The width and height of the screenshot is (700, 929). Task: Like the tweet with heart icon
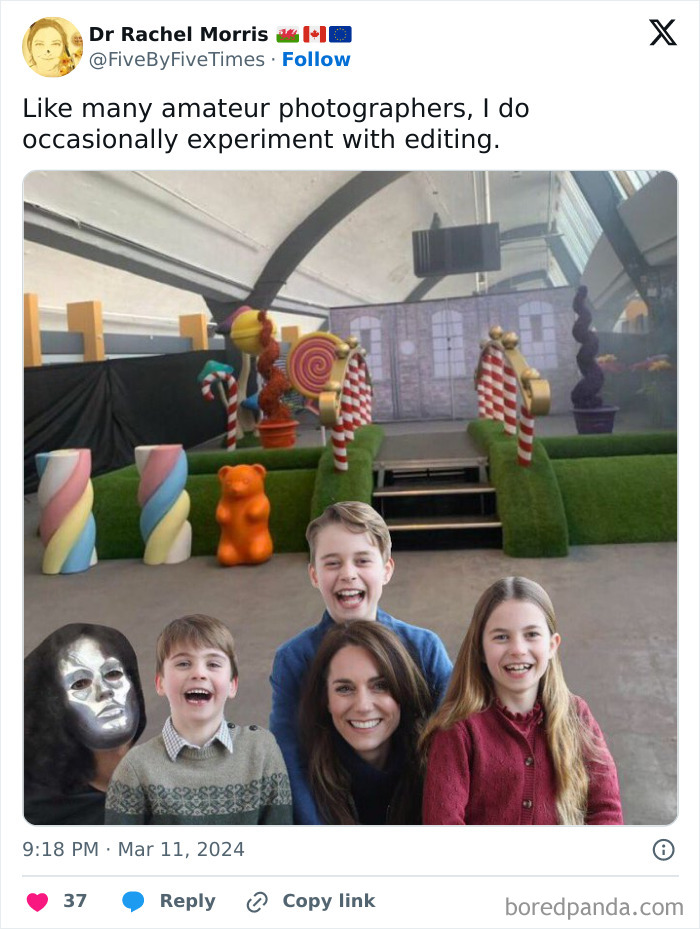[37, 902]
